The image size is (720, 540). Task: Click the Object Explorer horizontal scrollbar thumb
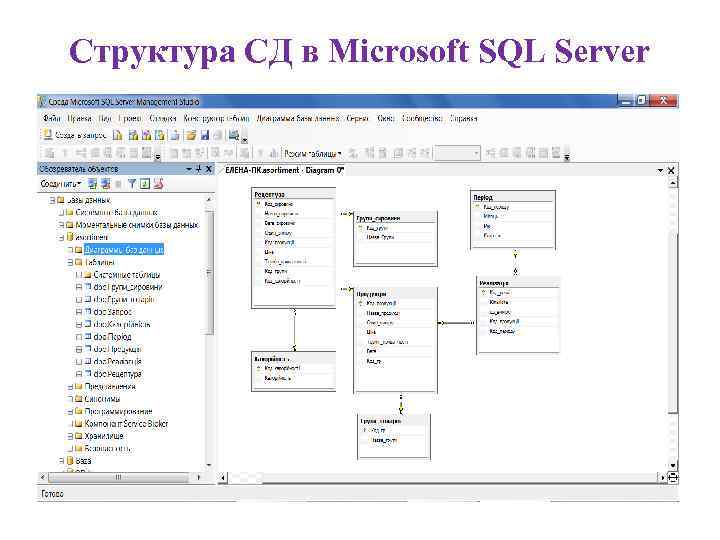(x=118, y=478)
